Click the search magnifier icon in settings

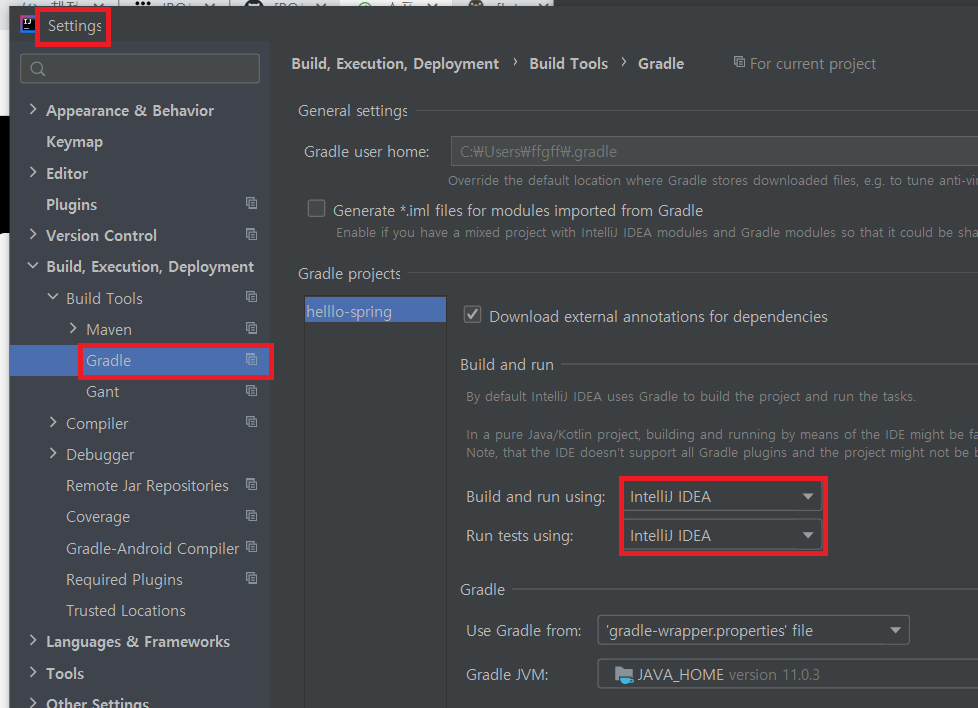tap(37, 69)
